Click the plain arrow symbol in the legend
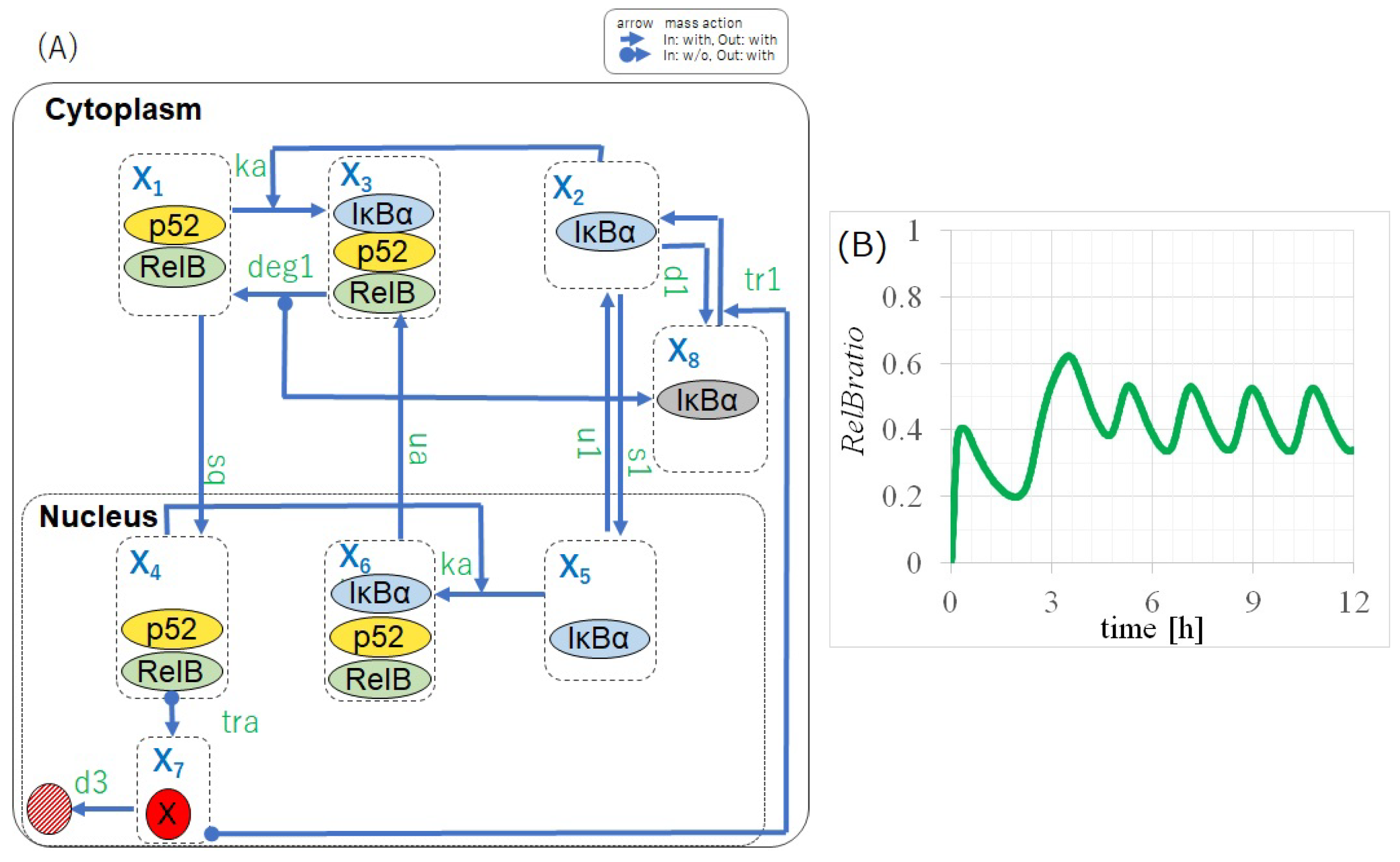This screenshot has height=862, width=1400. click(632, 39)
